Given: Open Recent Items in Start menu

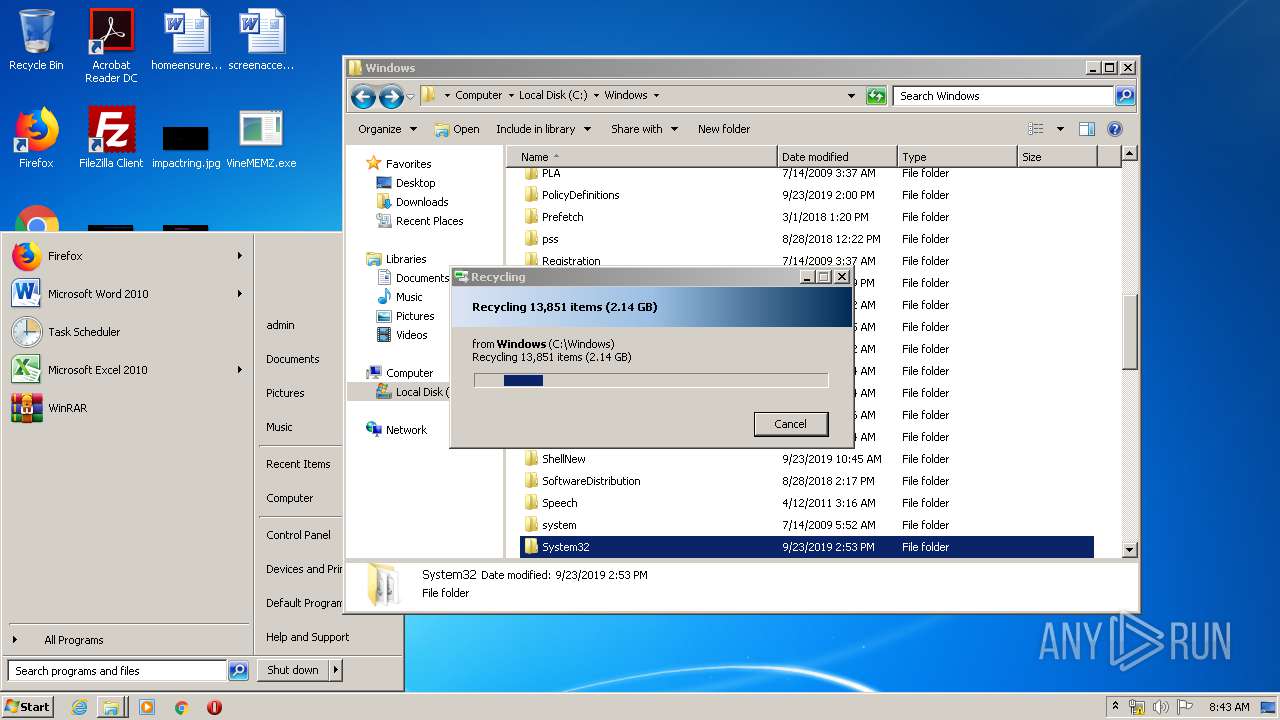Looking at the screenshot, I should 298,464.
